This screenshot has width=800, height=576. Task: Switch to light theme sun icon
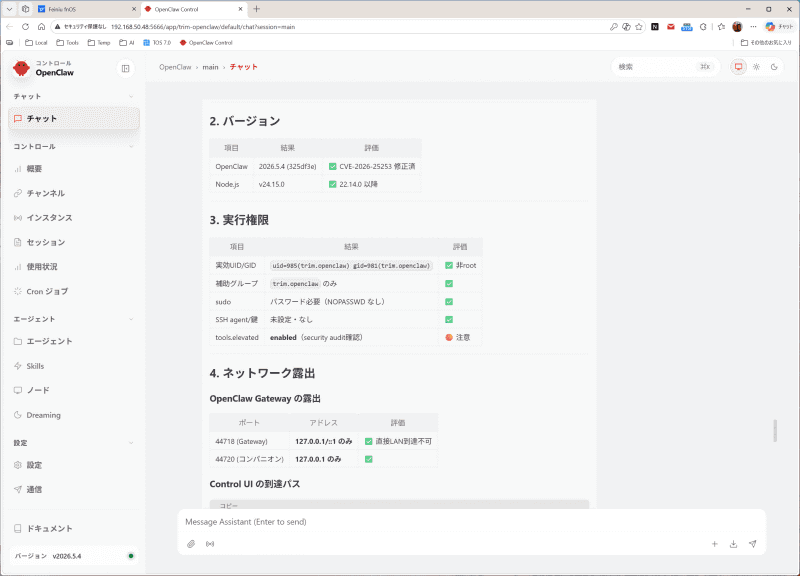tap(756, 67)
